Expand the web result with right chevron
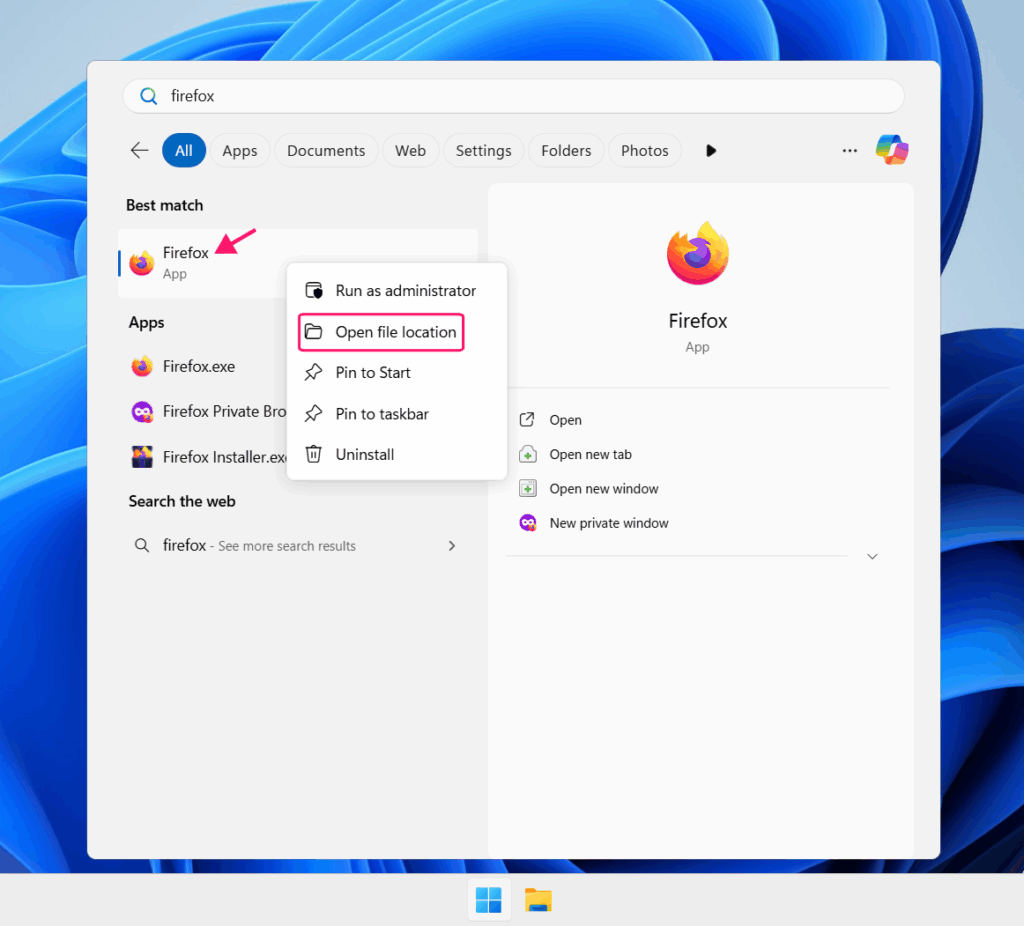The height and width of the screenshot is (926, 1024). (452, 546)
